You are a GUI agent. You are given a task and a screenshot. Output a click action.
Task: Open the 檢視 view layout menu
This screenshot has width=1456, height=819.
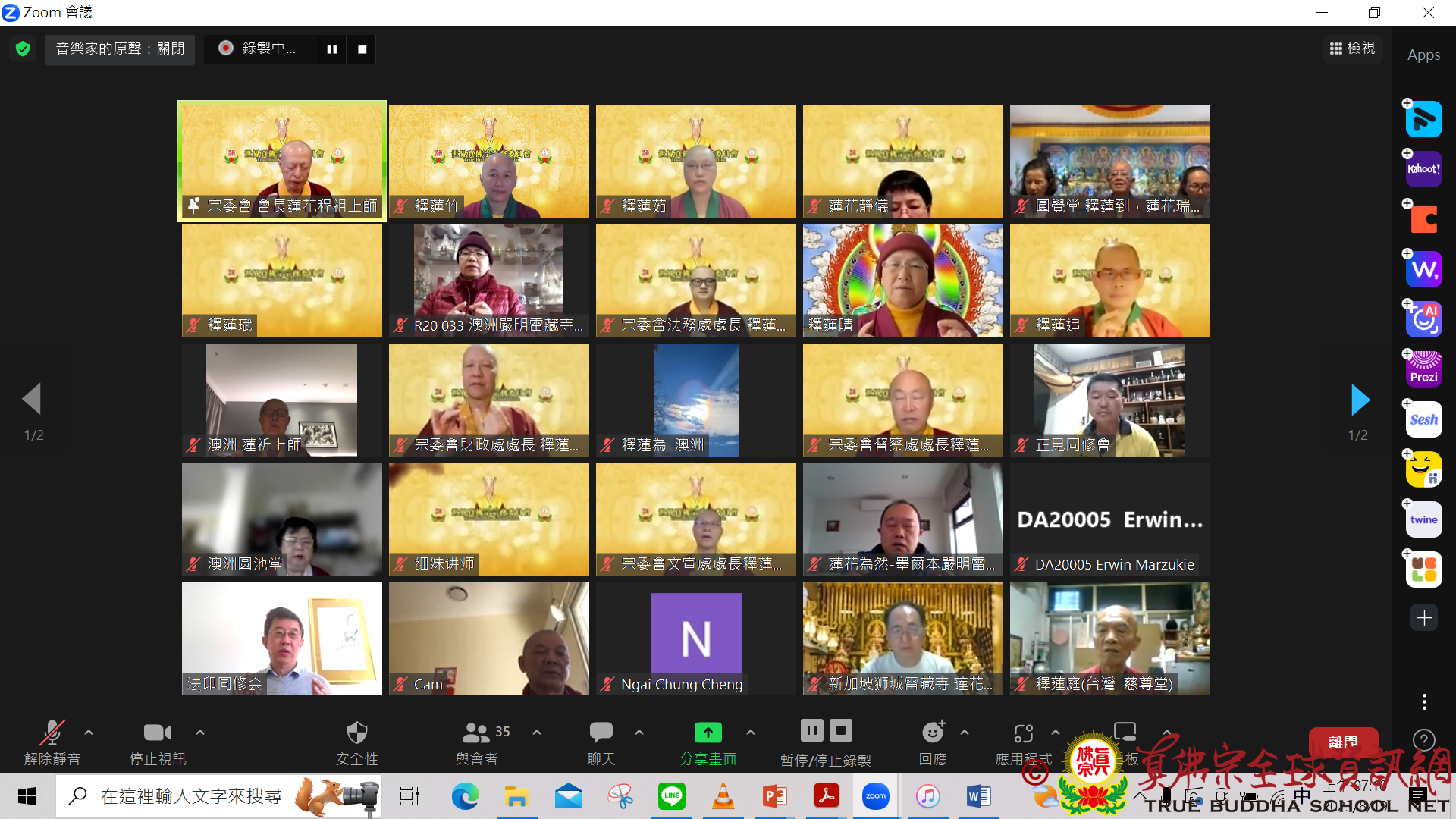coord(1352,49)
